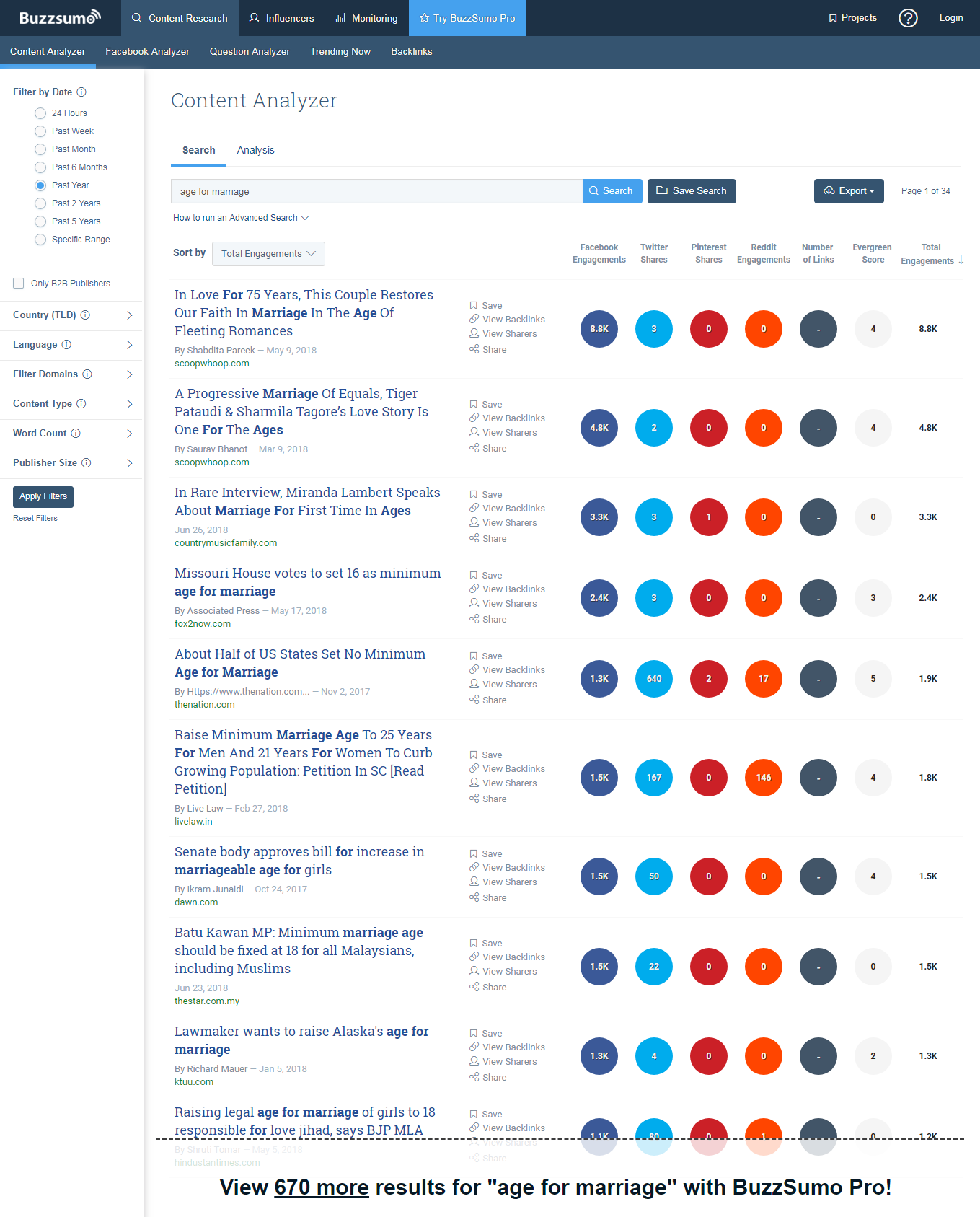Select the Past 6 Months date filter
Image resolution: width=980 pixels, height=1217 pixels.
[40, 167]
